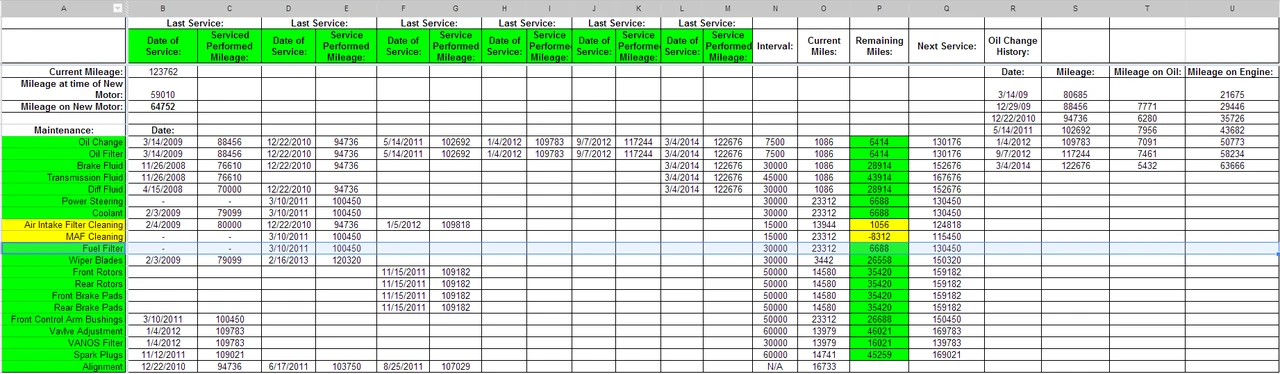This screenshot has height=374, width=1280.
Task: Select the 1/5/2012 air filter date
Action: (x=403, y=225)
